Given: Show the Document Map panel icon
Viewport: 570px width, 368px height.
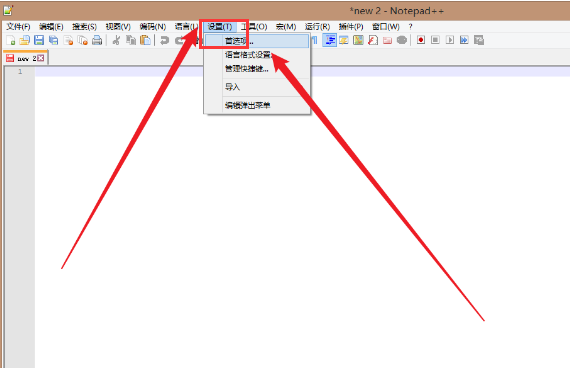Looking at the screenshot, I should tap(358, 40).
